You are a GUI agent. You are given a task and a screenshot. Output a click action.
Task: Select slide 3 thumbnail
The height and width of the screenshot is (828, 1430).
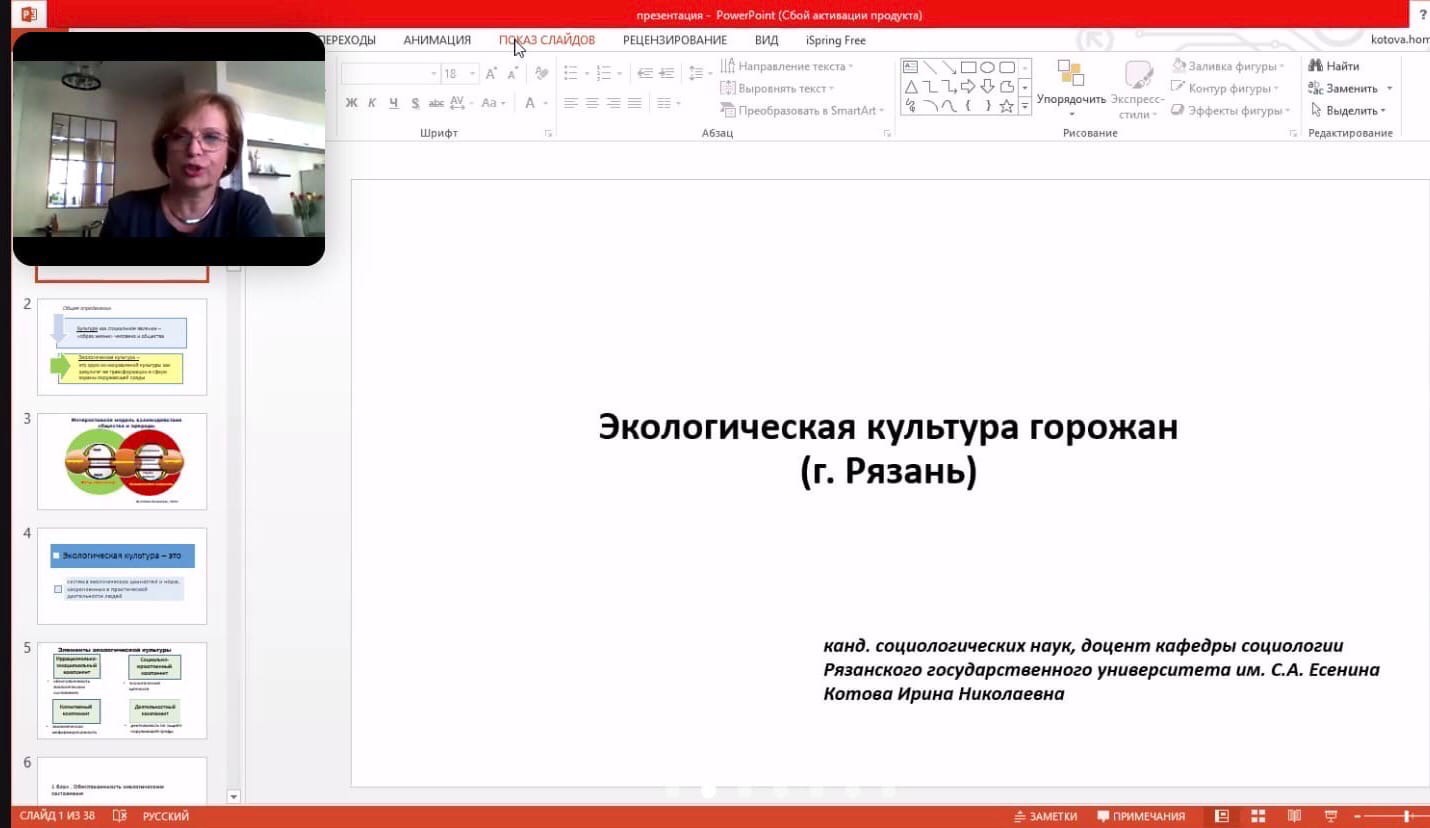tap(122, 461)
